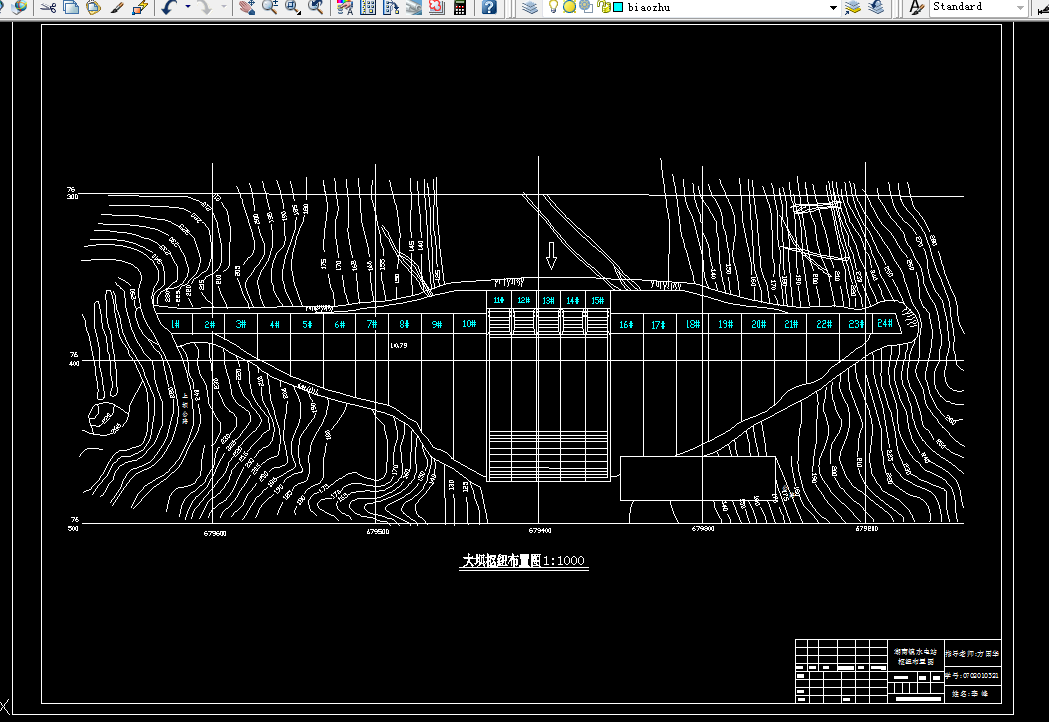
Task: Open the Sheet Set Manager icon
Action: click(414, 7)
